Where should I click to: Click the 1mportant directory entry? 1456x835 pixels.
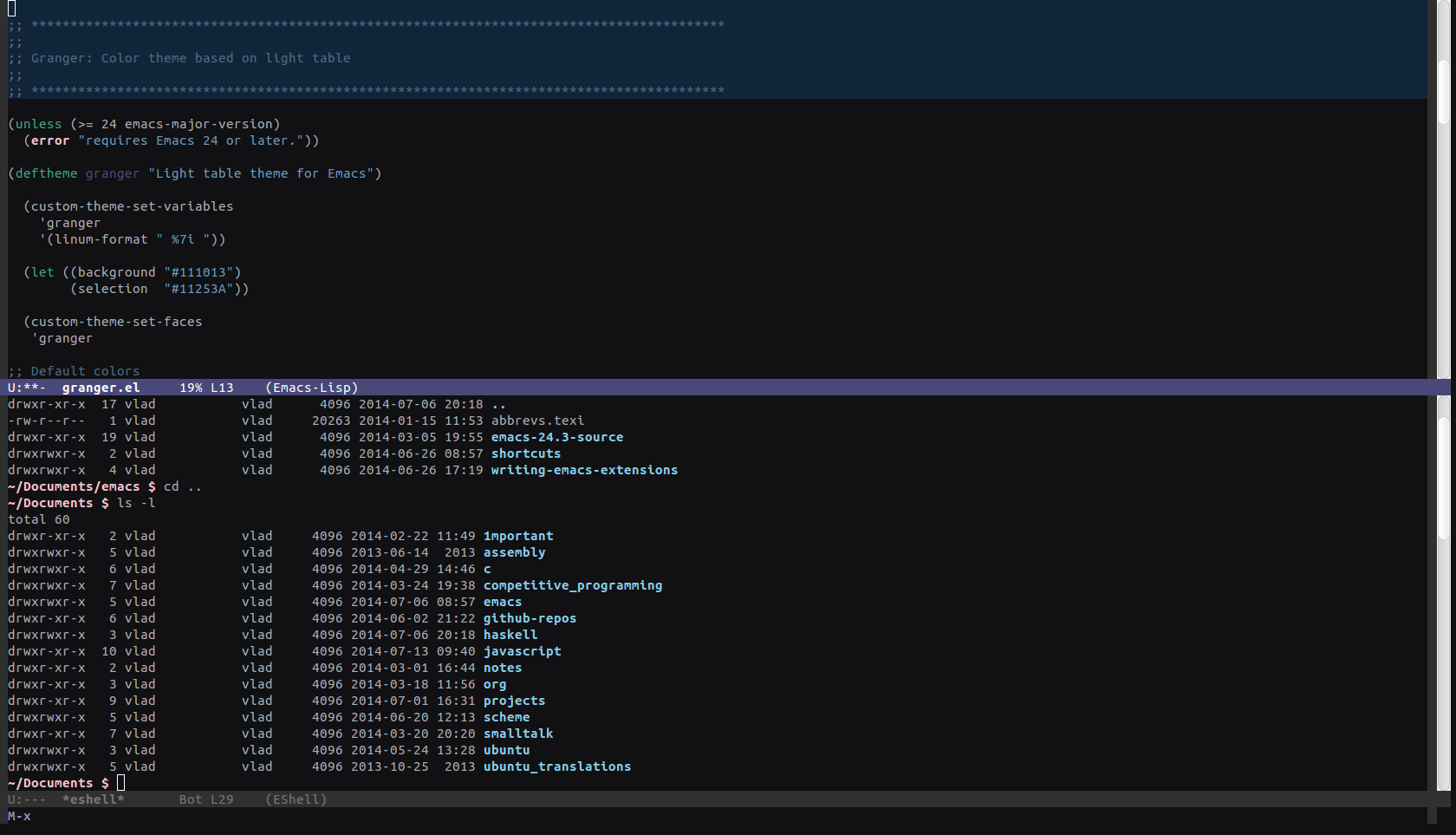click(x=518, y=536)
